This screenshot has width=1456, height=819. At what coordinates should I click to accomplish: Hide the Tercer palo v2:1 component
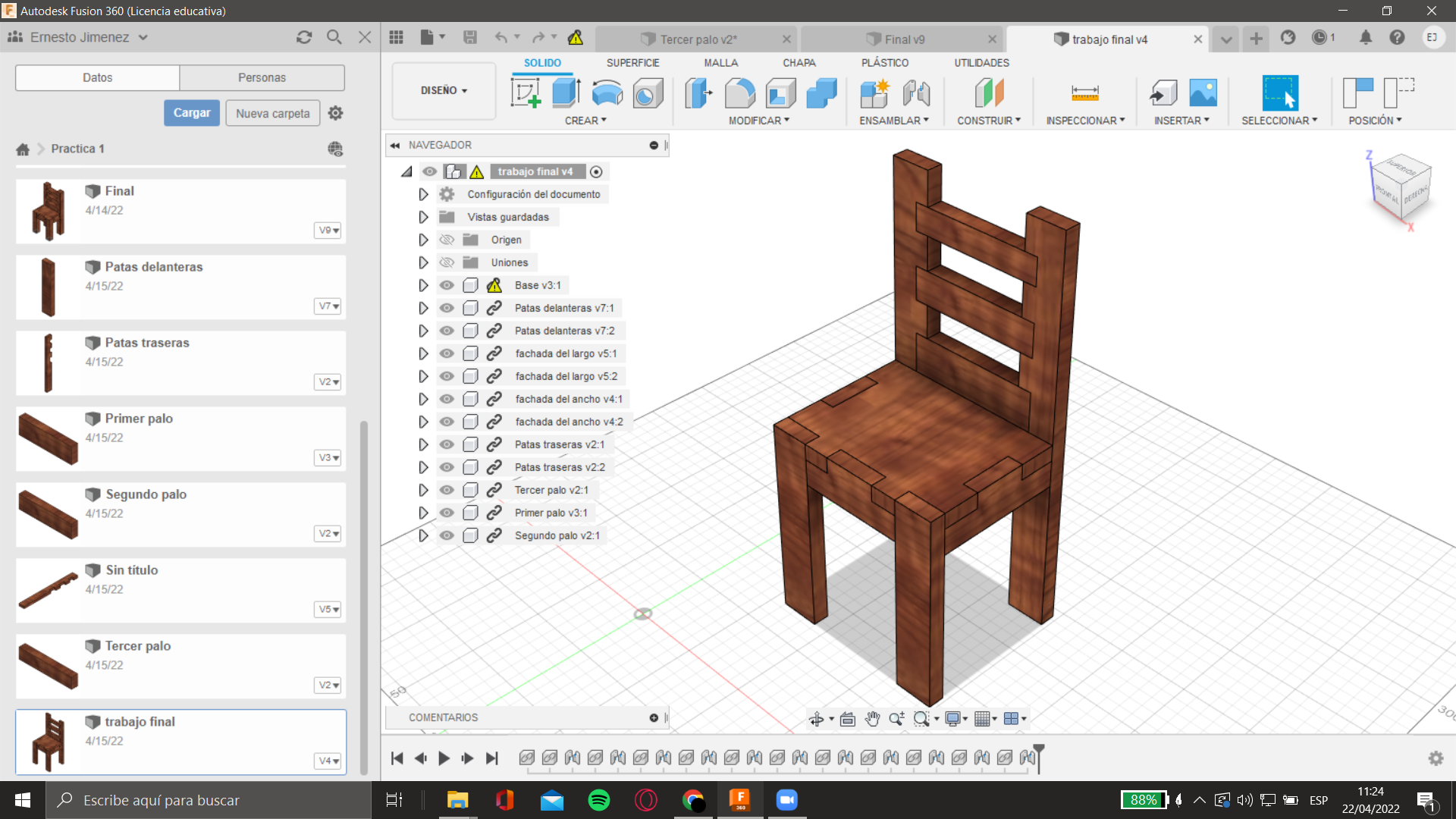click(x=447, y=490)
